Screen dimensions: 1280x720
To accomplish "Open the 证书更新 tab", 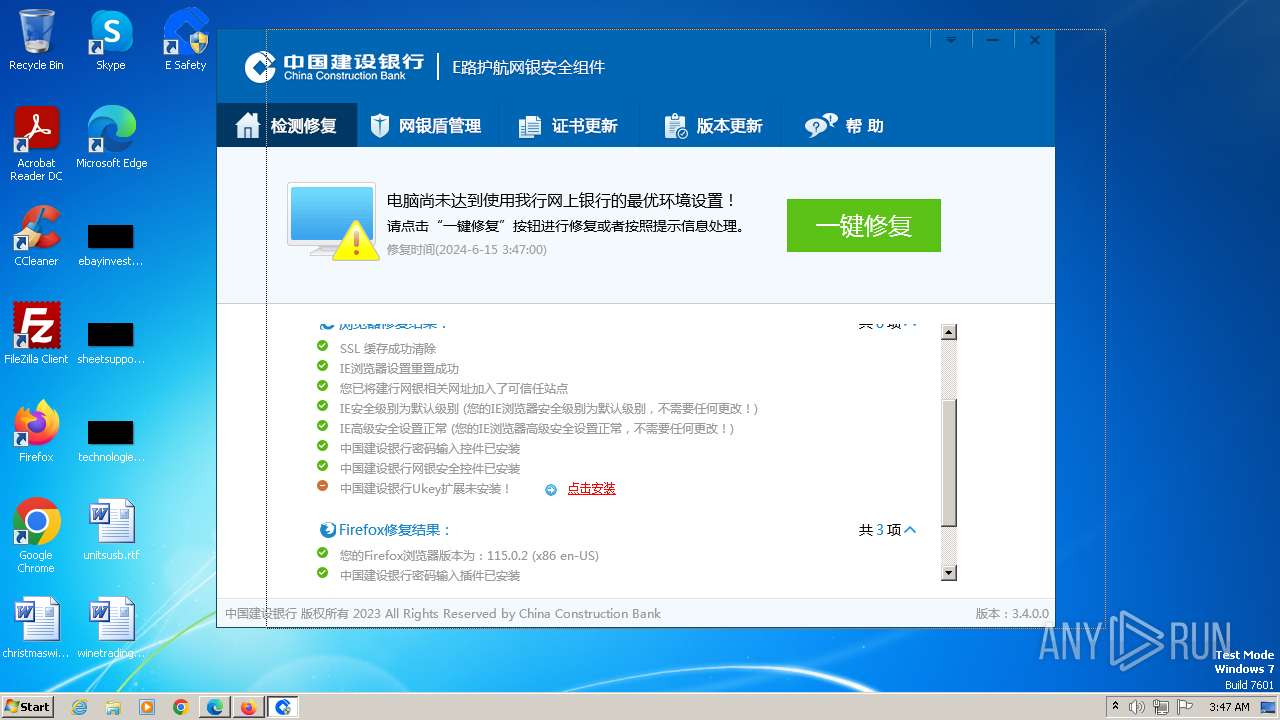I will 568,126.
